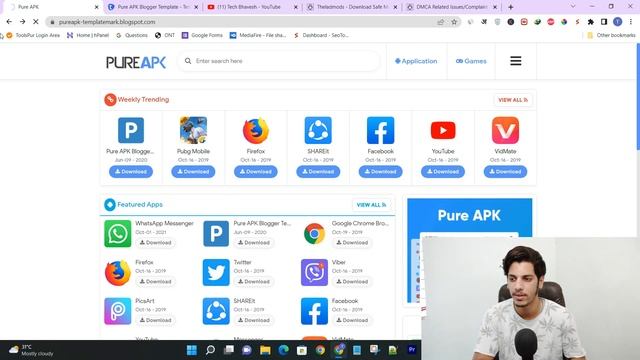The height and width of the screenshot is (360, 640).
Task: Open Windows Start button on taskbar
Action: [191, 350]
